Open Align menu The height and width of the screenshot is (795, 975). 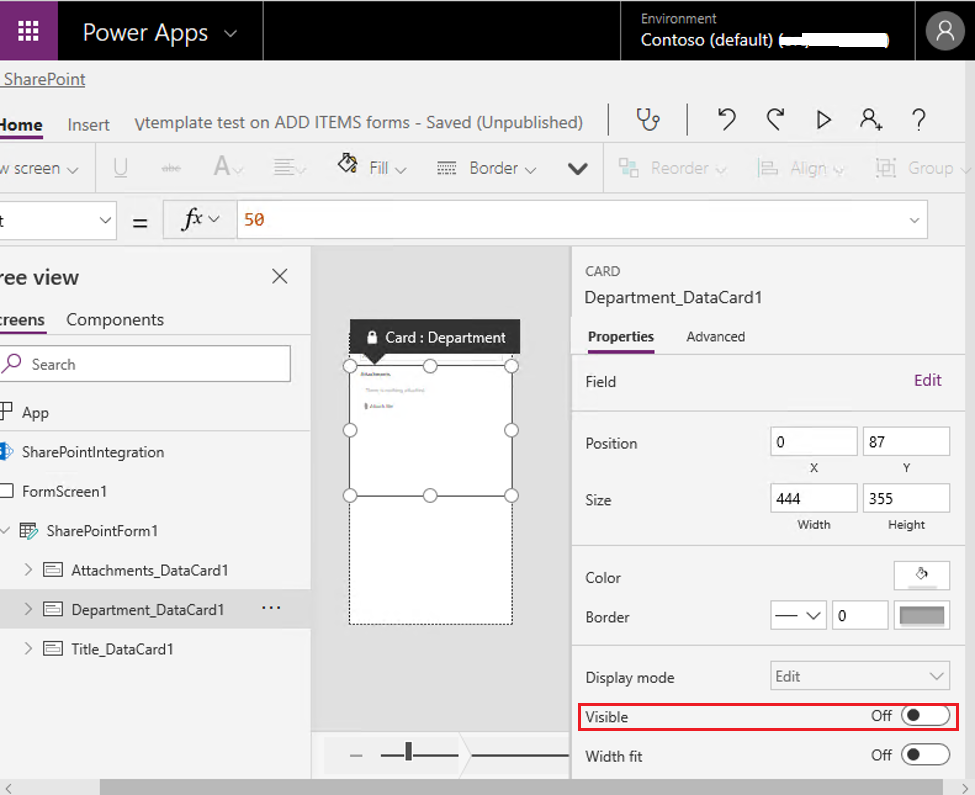802,168
